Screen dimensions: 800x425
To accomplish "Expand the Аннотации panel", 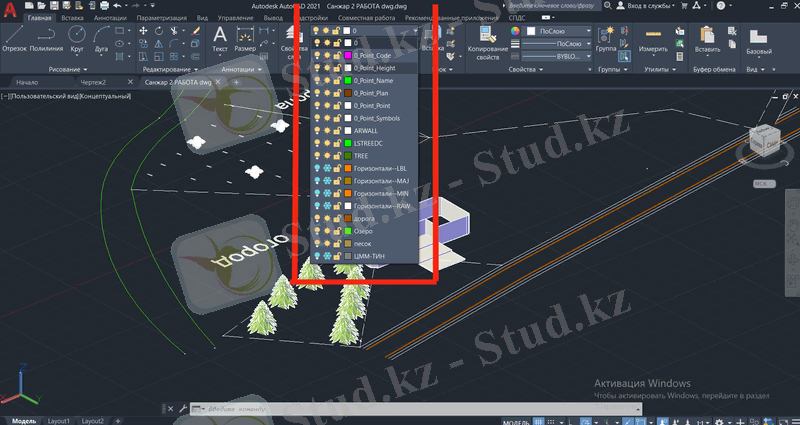I will [x=241, y=69].
